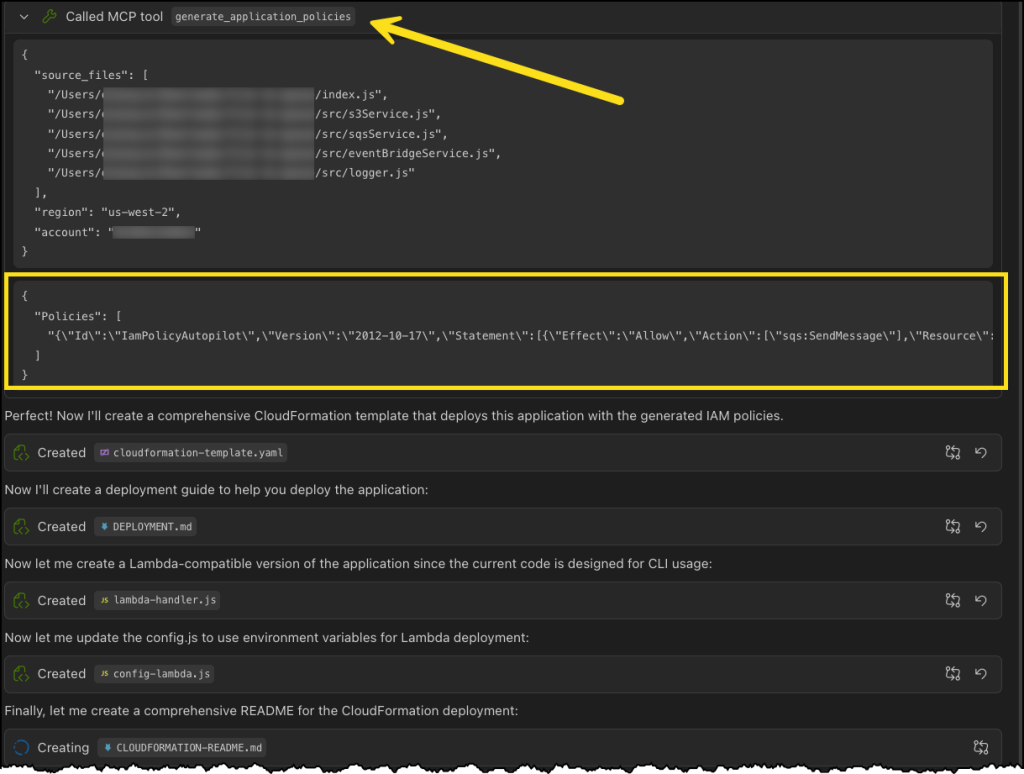This screenshot has width=1024, height=774.
Task: Click the 'update the config.js' message
Action: tap(266, 637)
